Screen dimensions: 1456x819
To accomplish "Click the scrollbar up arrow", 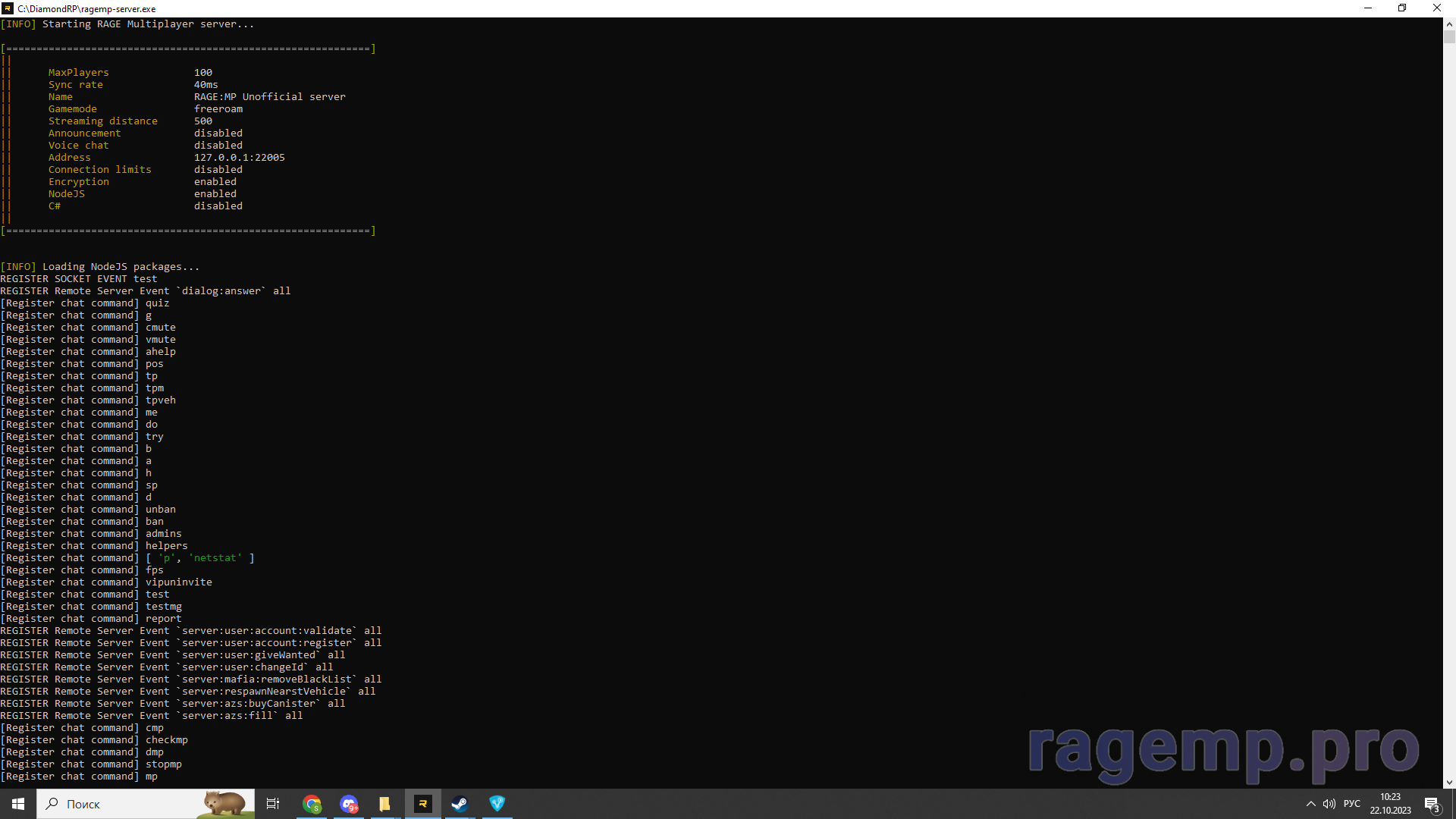I will (x=1449, y=24).
